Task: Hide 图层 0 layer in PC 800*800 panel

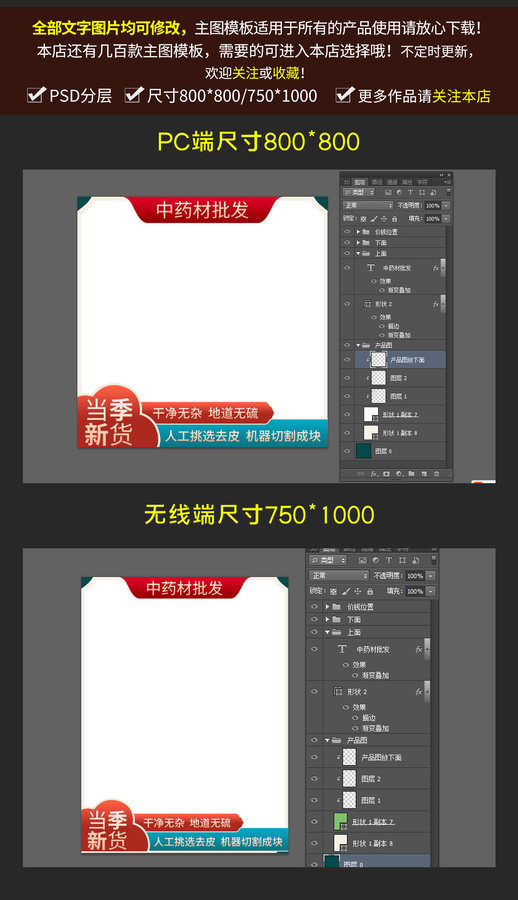Action: point(347,451)
